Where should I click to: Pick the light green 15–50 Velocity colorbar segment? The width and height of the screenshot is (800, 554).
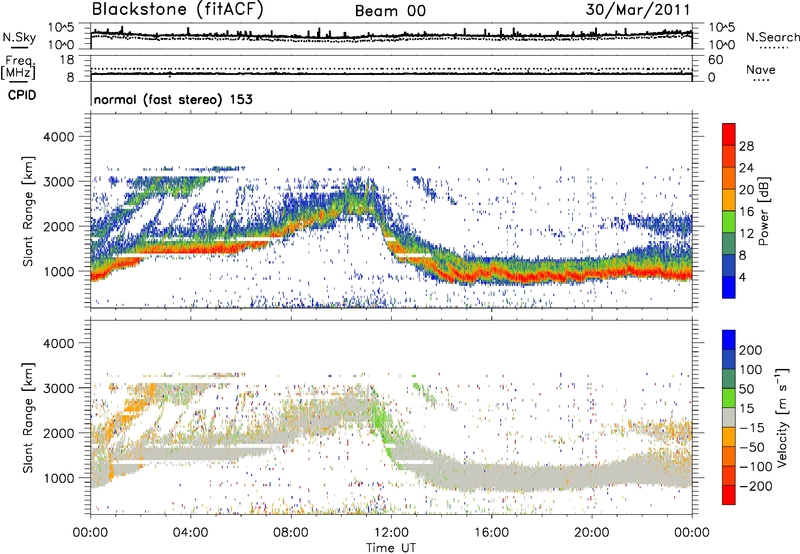click(729, 398)
